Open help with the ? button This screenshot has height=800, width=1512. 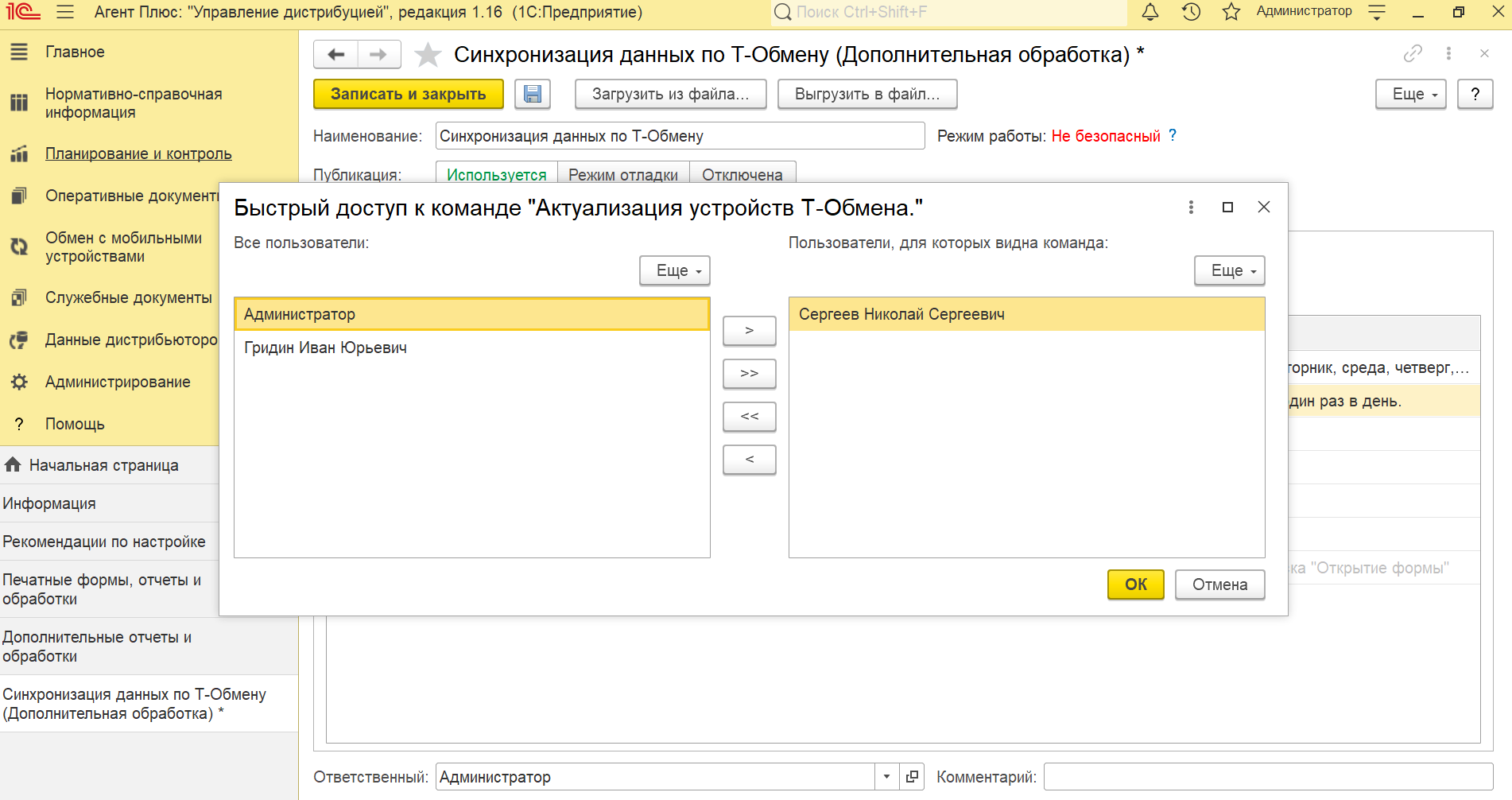pos(1475,94)
